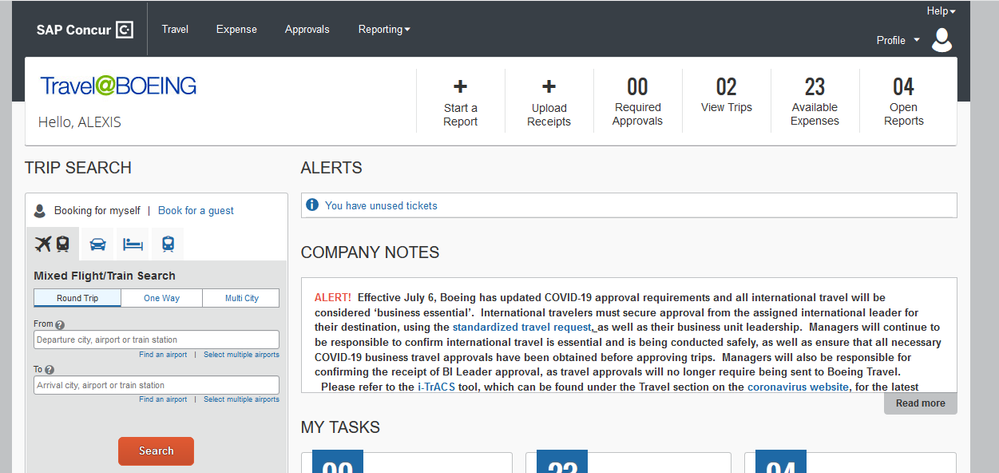The height and width of the screenshot is (473, 999).
Task: Select the rail-only search tab icon
Action: coord(168,244)
